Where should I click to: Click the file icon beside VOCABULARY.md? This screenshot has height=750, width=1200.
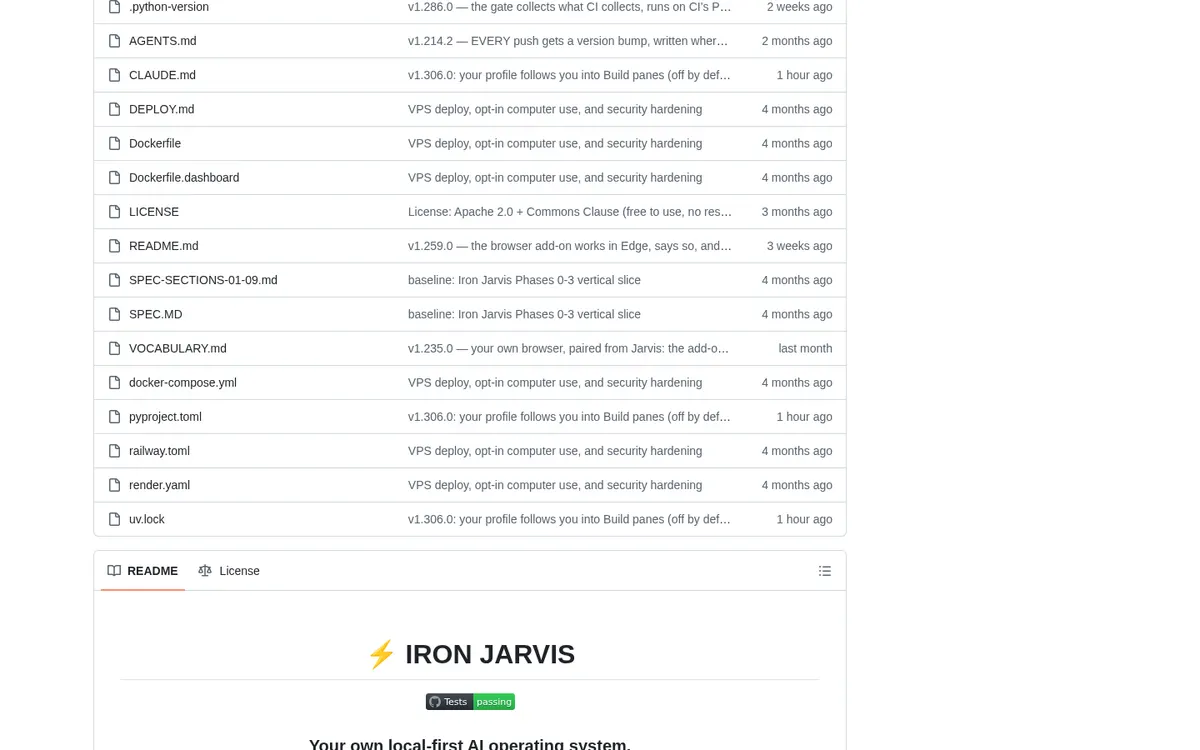(115, 348)
